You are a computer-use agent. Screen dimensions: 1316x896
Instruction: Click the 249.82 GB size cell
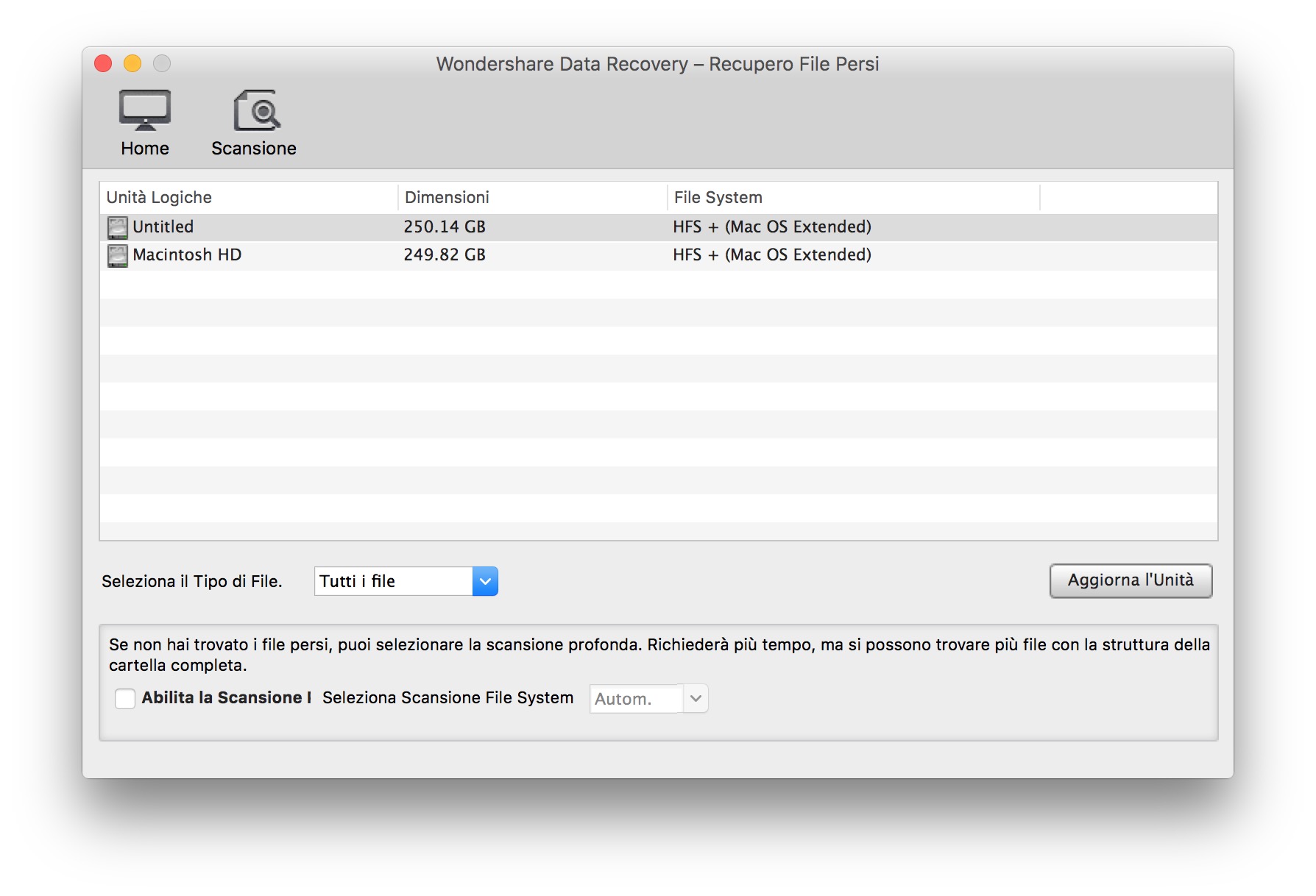click(x=445, y=255)
